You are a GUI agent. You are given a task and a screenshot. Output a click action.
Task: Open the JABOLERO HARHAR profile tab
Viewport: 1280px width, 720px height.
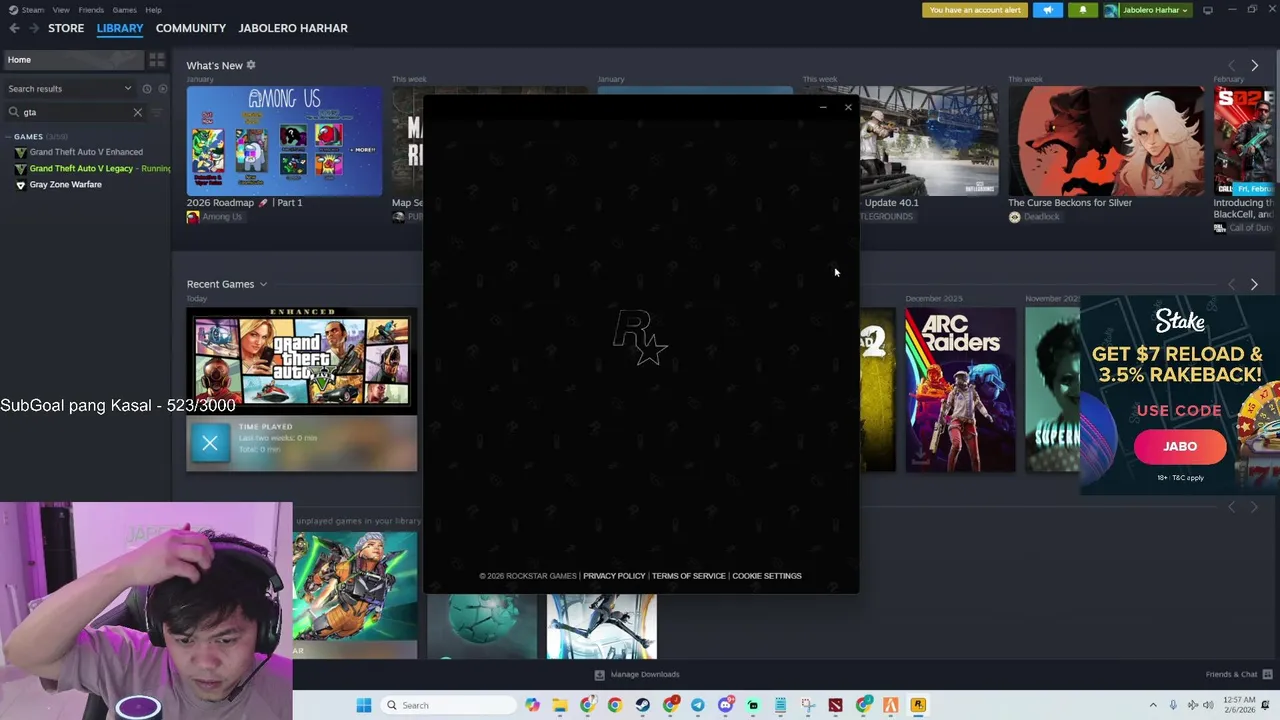293,28
